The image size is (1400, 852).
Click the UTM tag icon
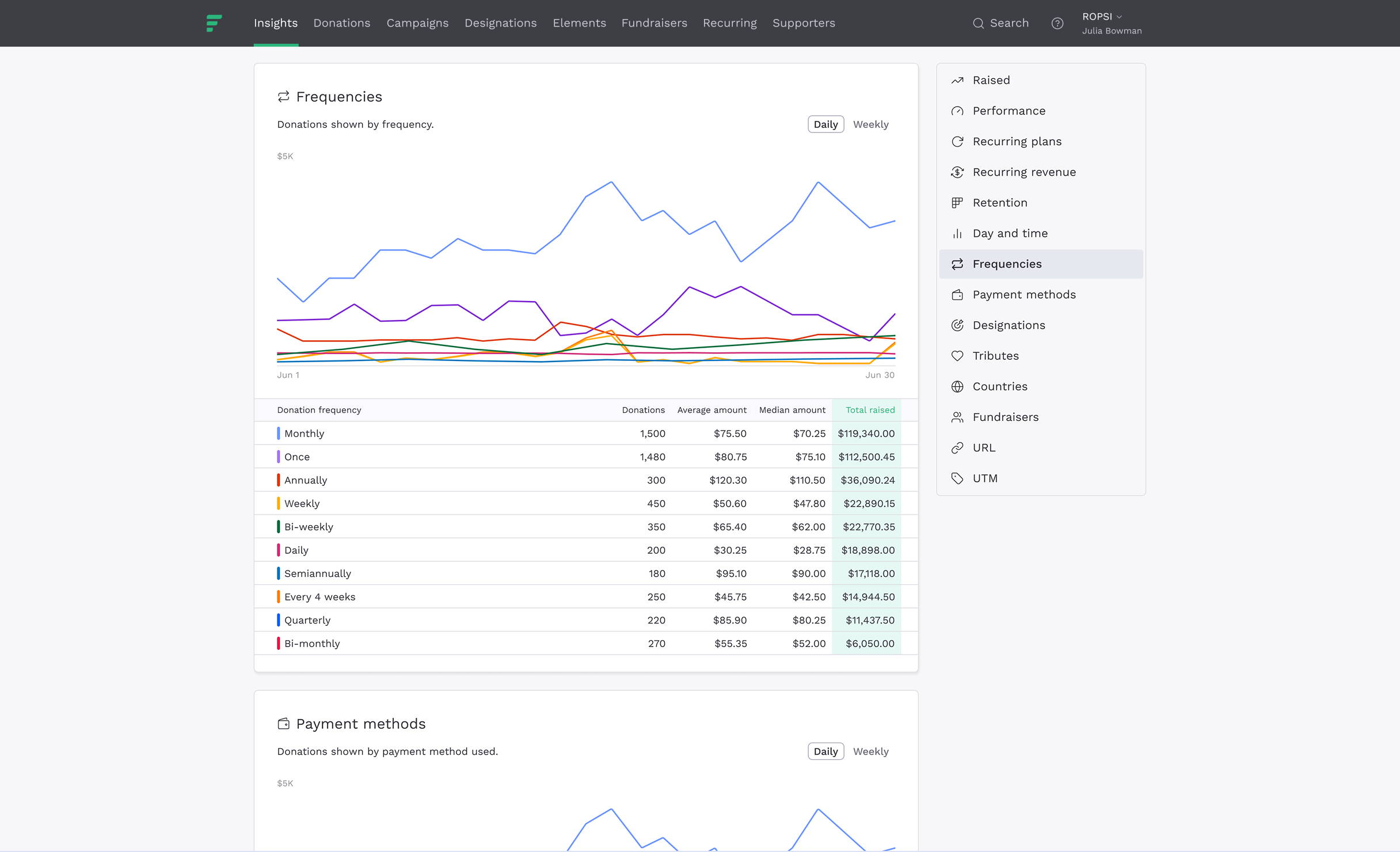957,478
